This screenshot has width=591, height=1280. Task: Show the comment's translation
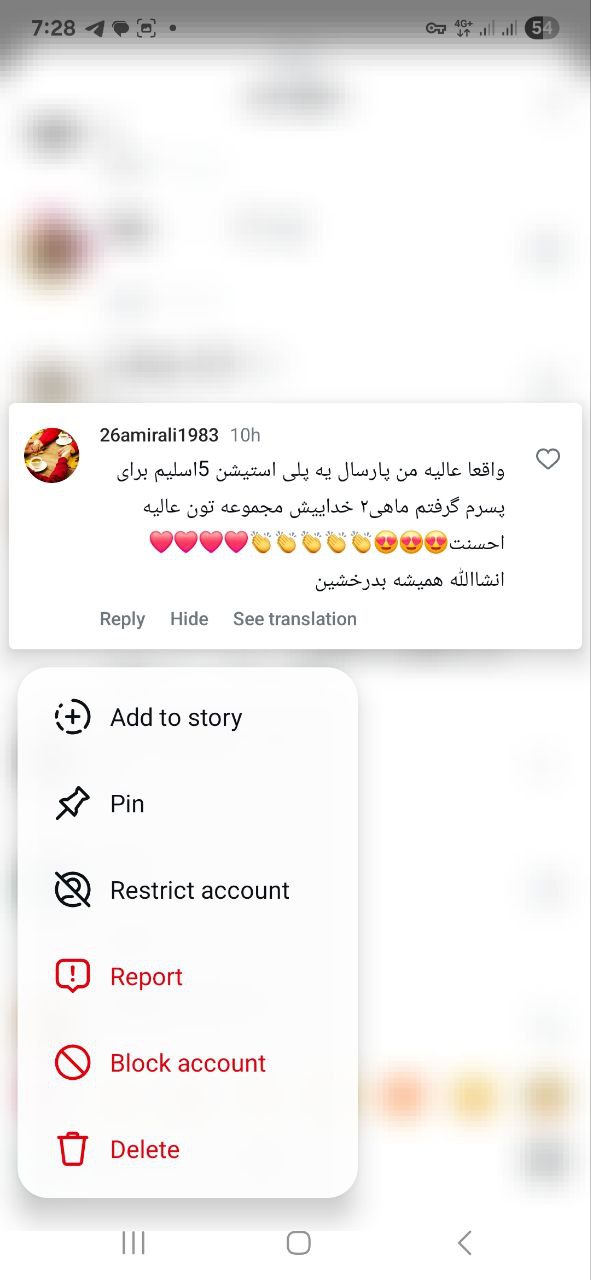[295, 619]
